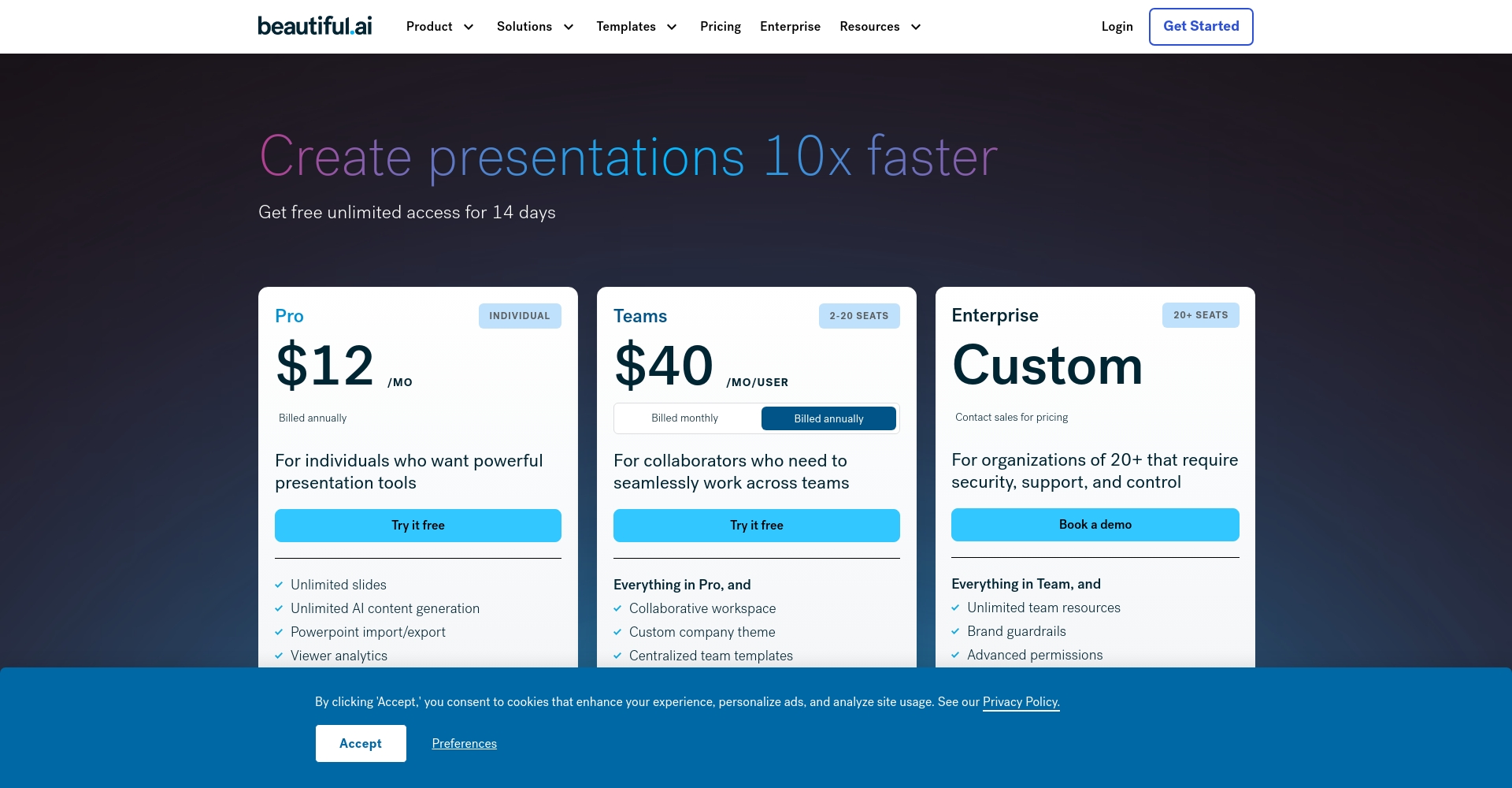1512x788 pixels.
Task: Click the checkmark beside Centralized team templates
Action: [617, 656]
